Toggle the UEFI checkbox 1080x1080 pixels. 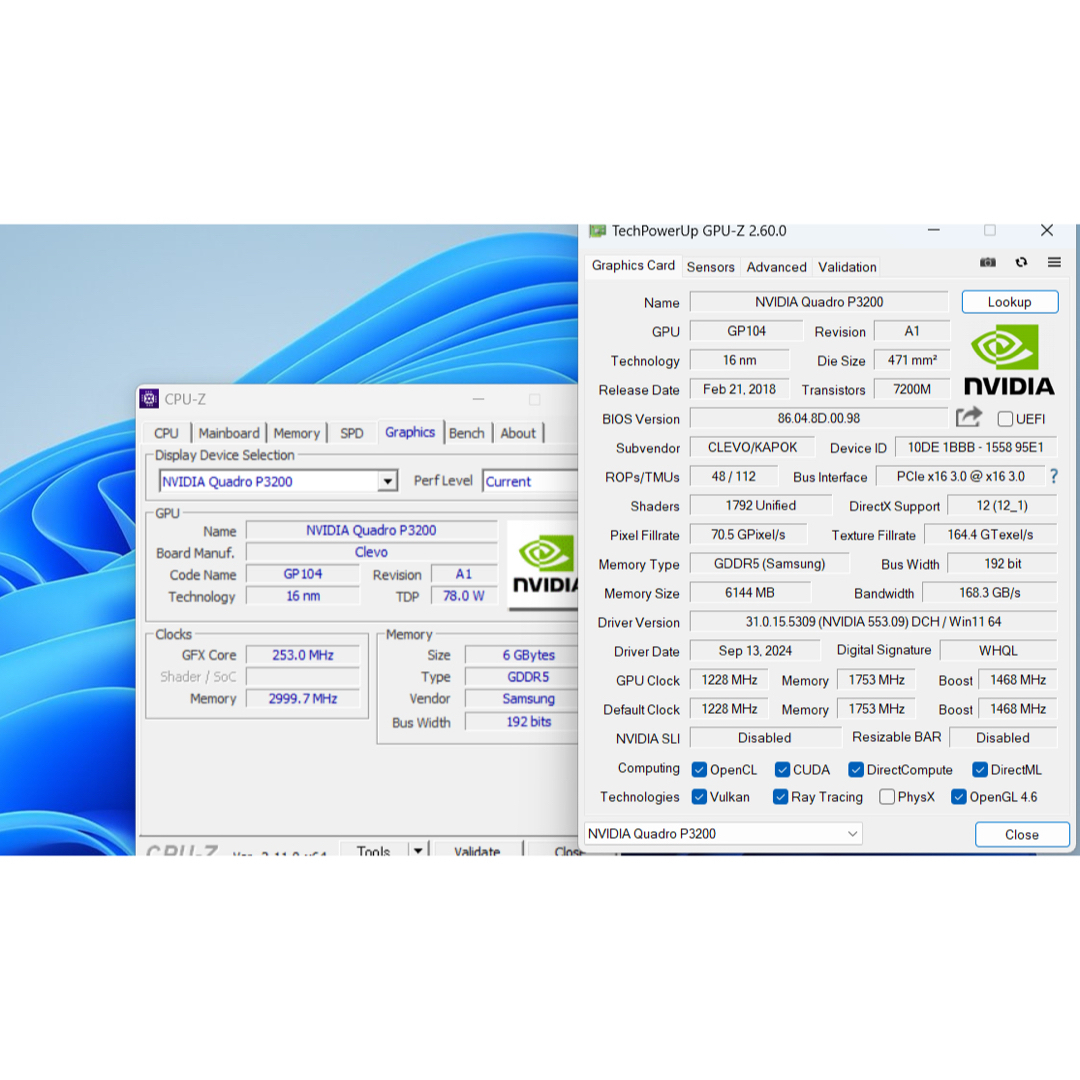point(1005,419)
